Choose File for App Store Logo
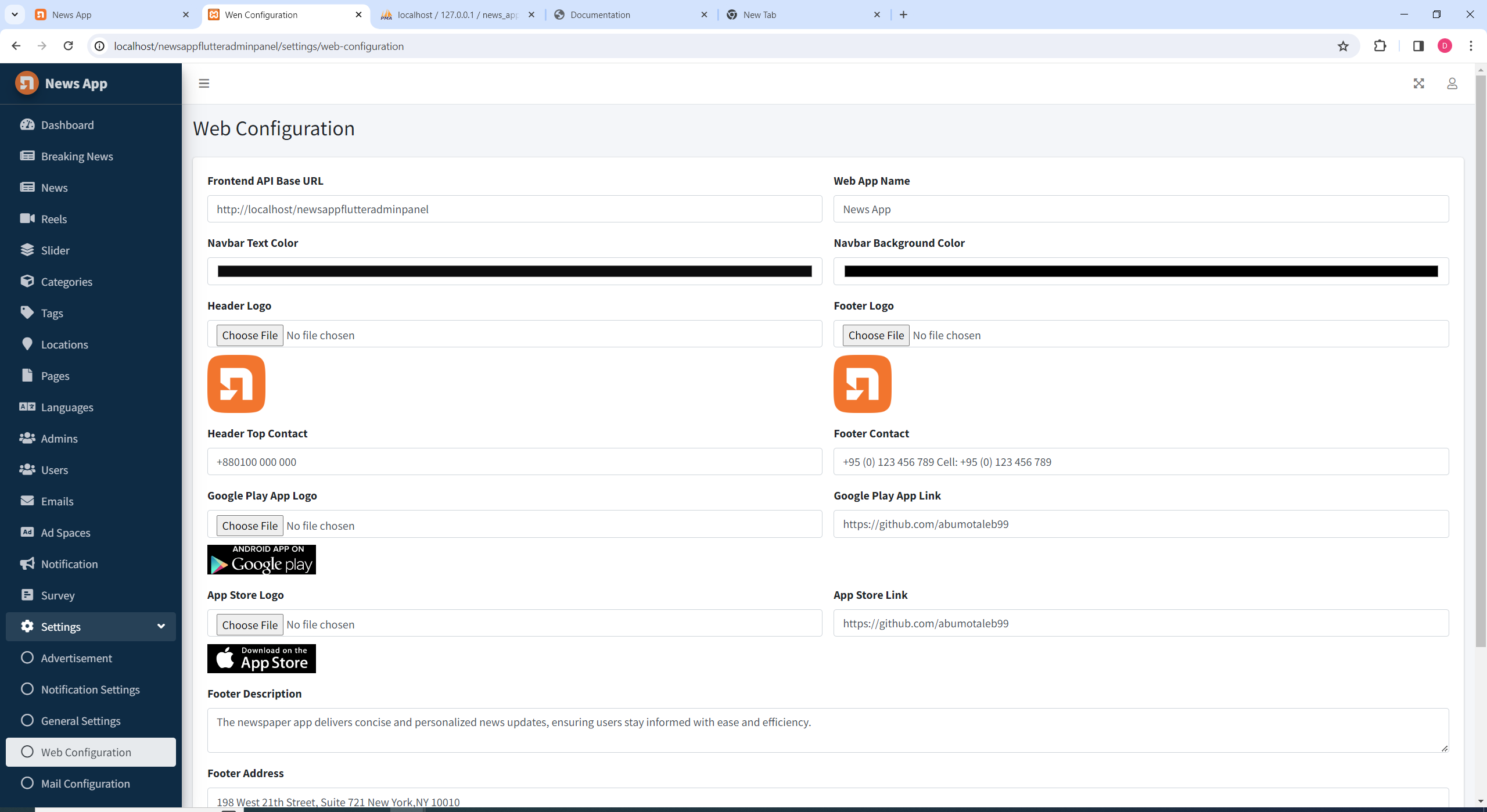1487x812 pixels. coord(250,625)
